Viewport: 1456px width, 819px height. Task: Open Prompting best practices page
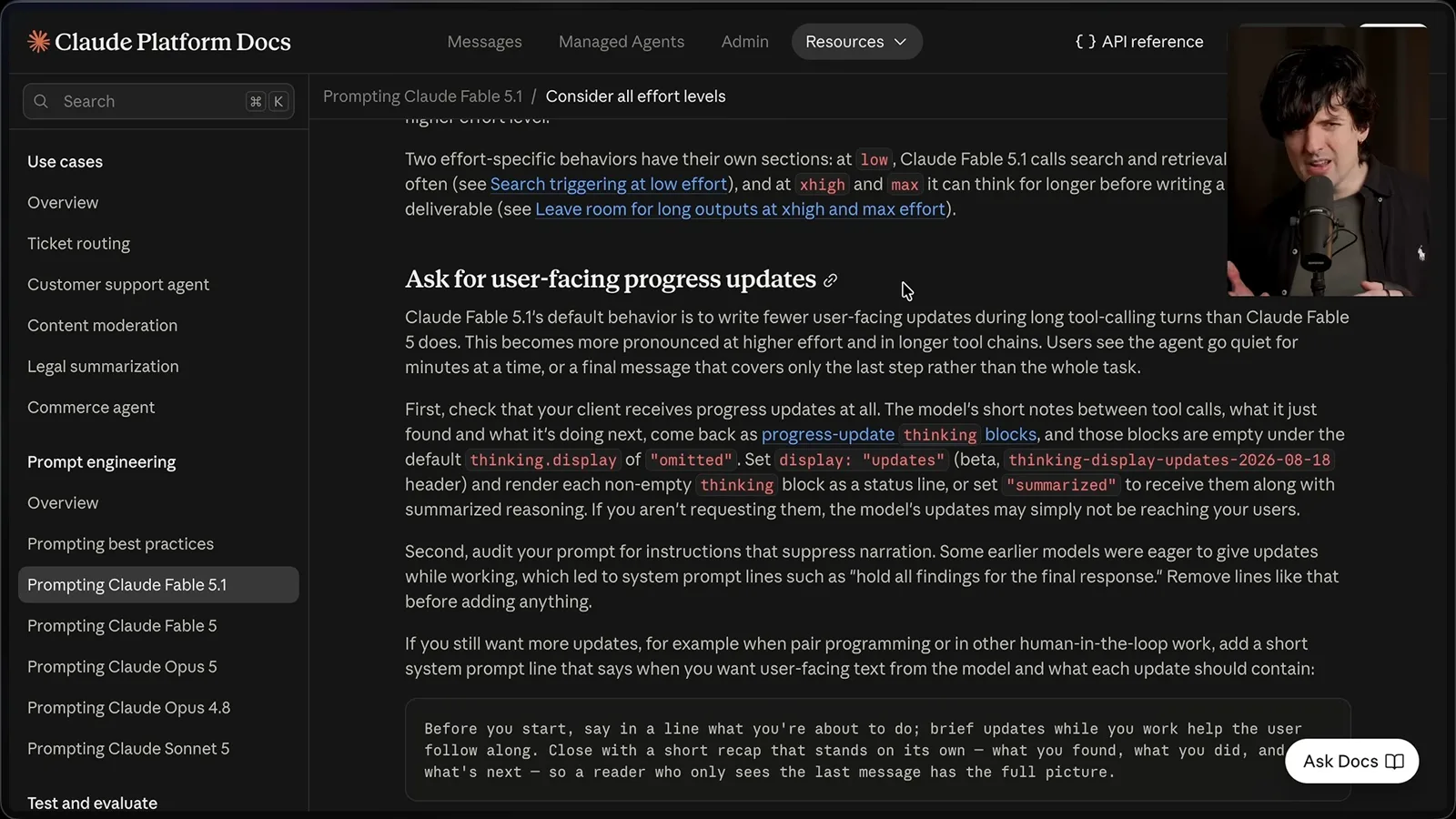click(x=120, y=544)
